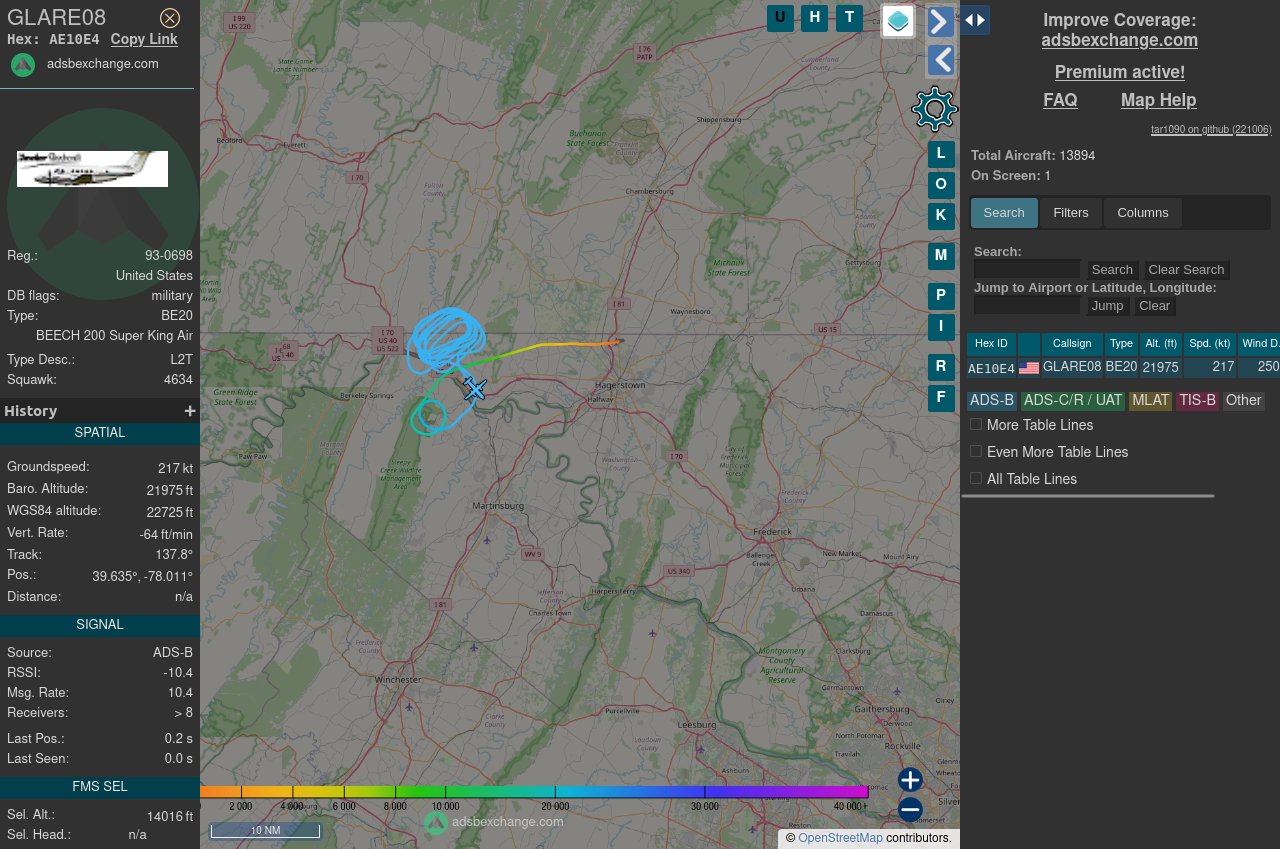Click the SPATIAL section header

[100, 434]
